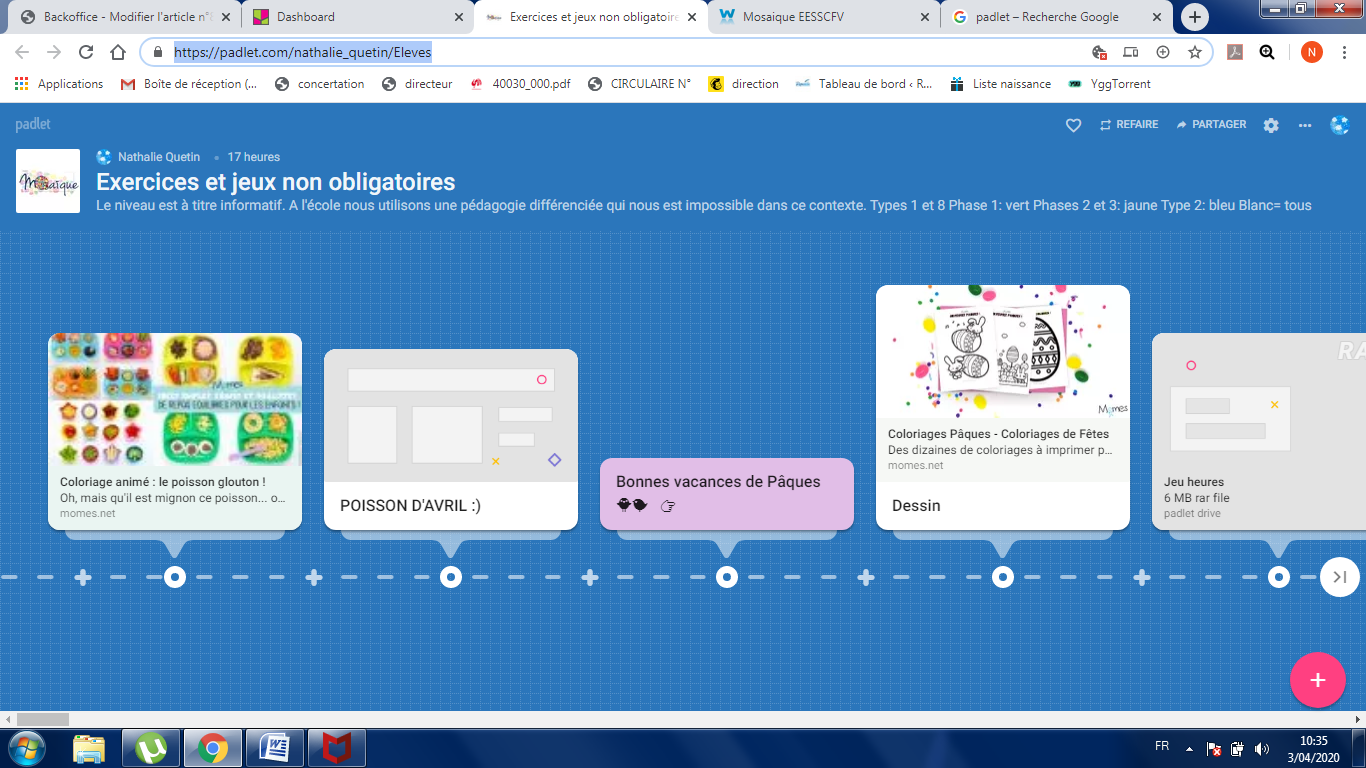Add post between first two timeline markers

[x=314, y=577]
